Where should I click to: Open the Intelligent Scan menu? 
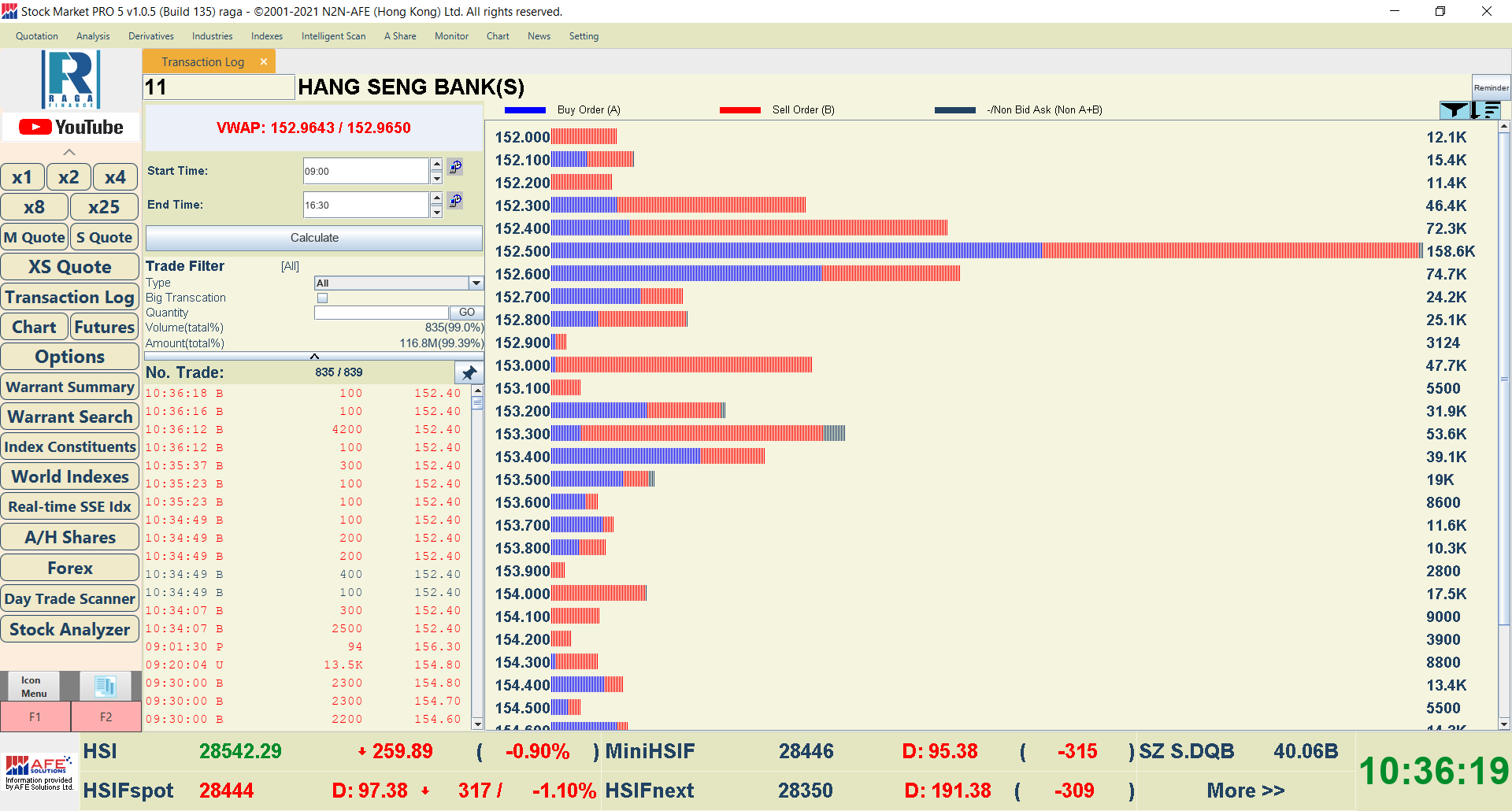pyautogui.click(x=333, y=36)
